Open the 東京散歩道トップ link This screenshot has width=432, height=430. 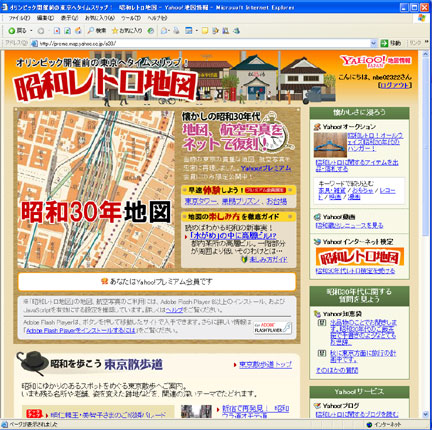click(x=265, y=364)
